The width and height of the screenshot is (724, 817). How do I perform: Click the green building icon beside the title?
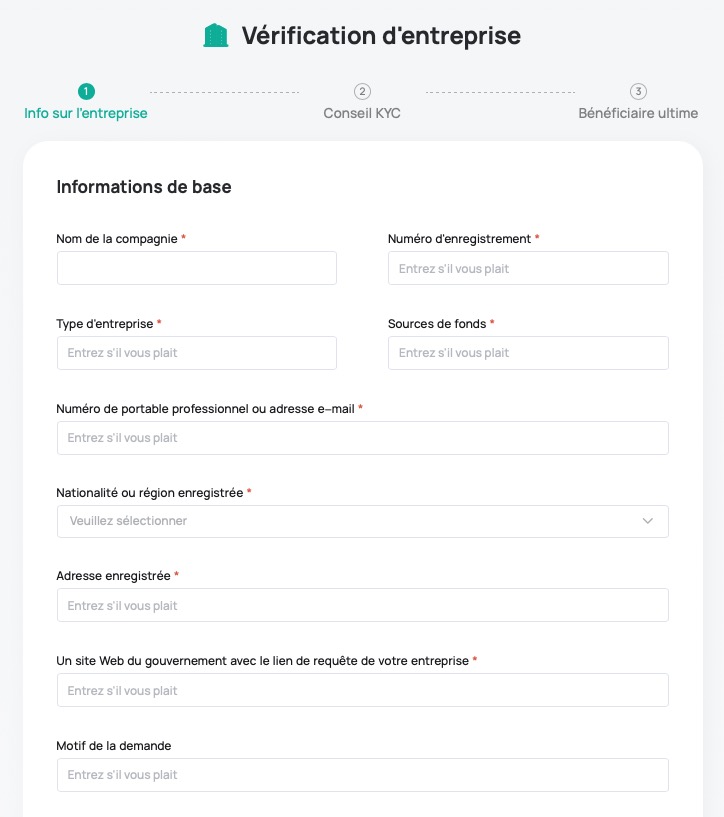(x=216, y=35)
